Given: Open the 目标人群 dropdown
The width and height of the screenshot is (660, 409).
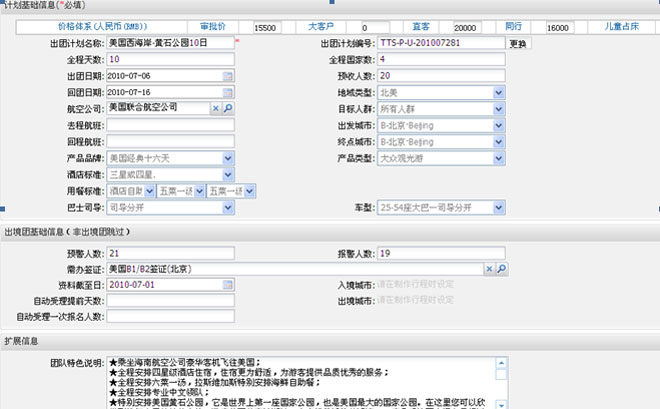Looking at the screenshot, I should click(498, 108).
